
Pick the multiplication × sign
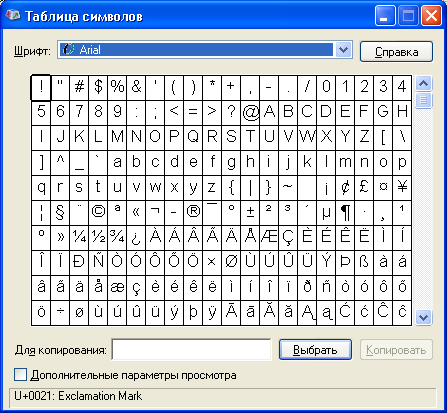(212, 262)
